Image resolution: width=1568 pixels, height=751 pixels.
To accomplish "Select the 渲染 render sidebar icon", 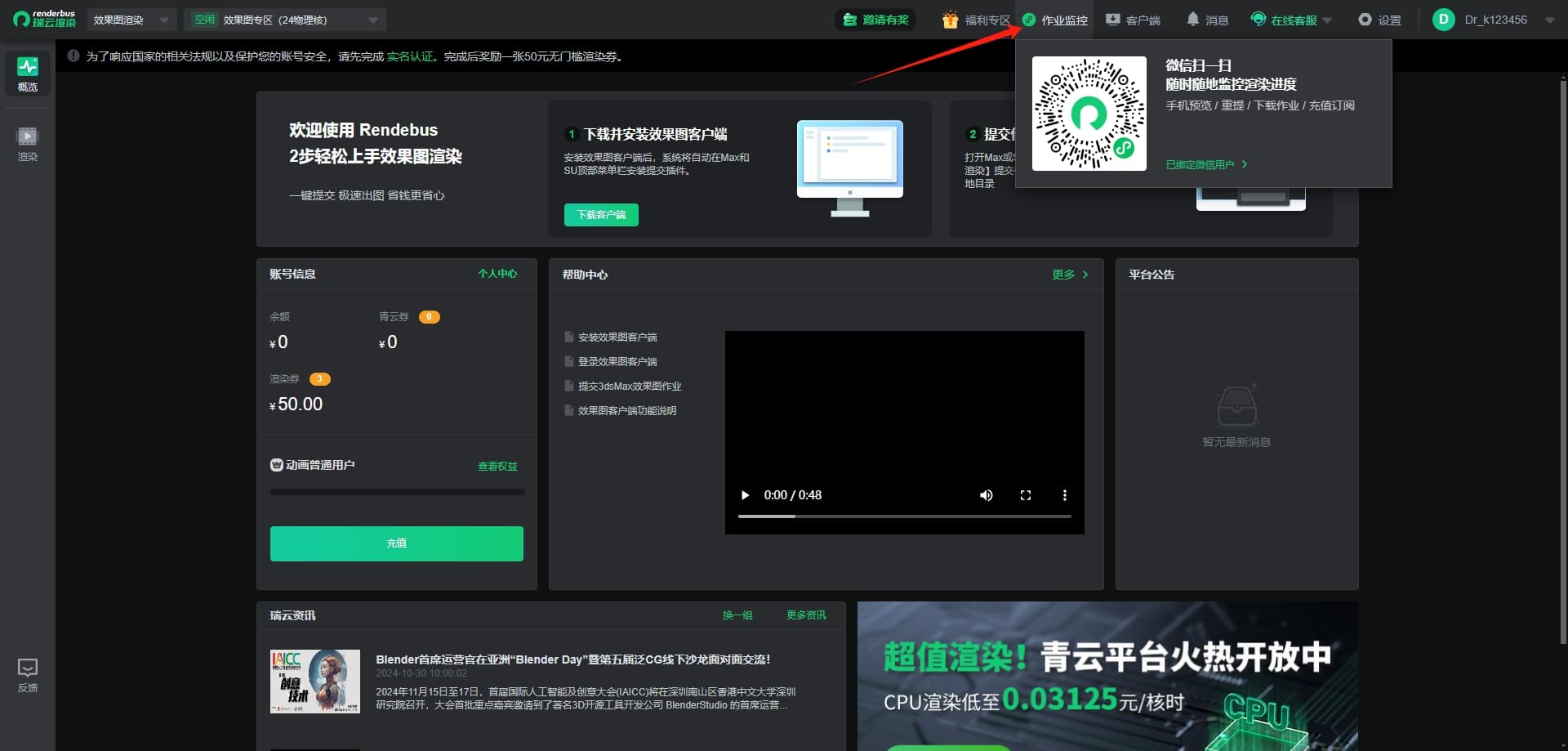I will (28, 144).
